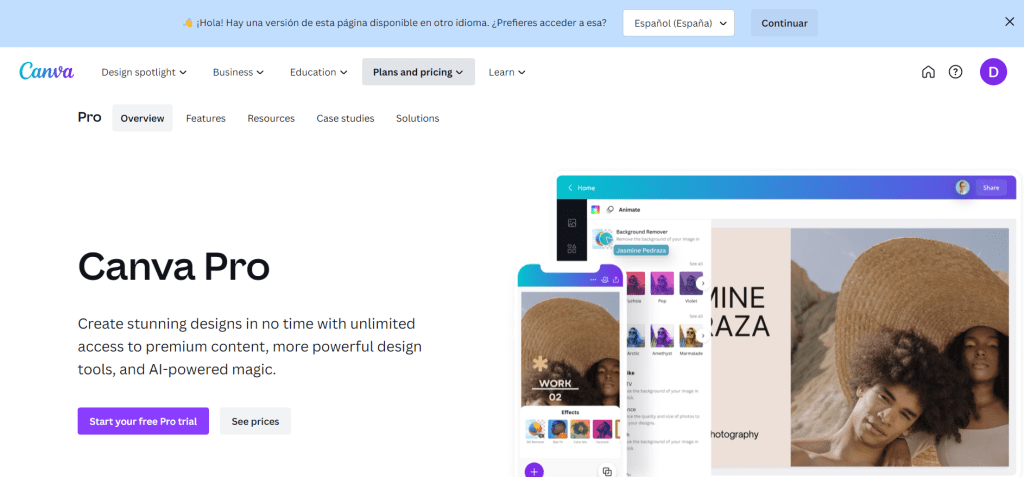Open the Plans and pricing menu
Image resolution: width=1024 pixels, height=477 pixels.
(418, 72)
